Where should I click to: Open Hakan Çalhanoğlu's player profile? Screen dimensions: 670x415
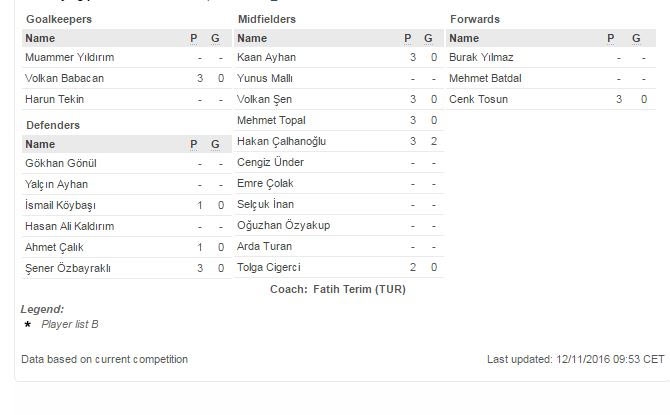[281, 141]
